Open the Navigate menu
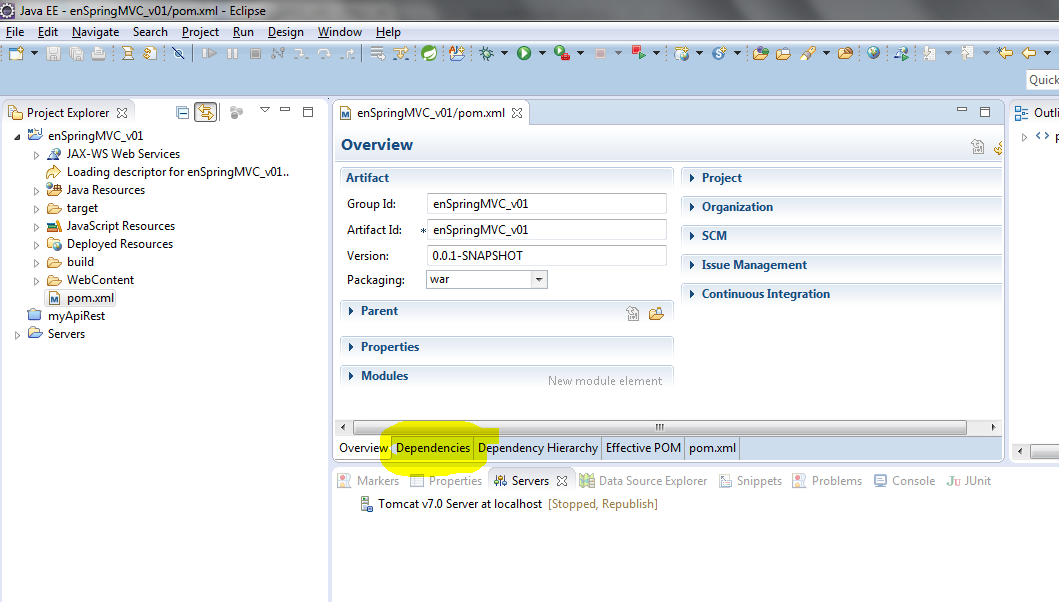The height and width of the screenshot is (602, 1059). [95, 32]
